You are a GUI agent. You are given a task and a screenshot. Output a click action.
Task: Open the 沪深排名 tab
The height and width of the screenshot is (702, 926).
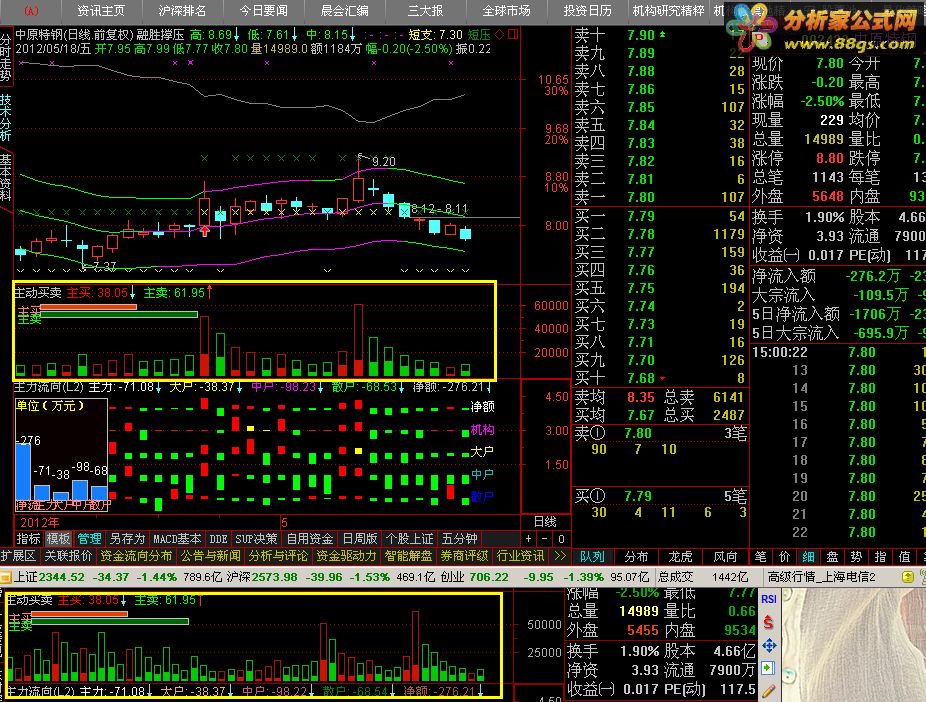[182, 11]
